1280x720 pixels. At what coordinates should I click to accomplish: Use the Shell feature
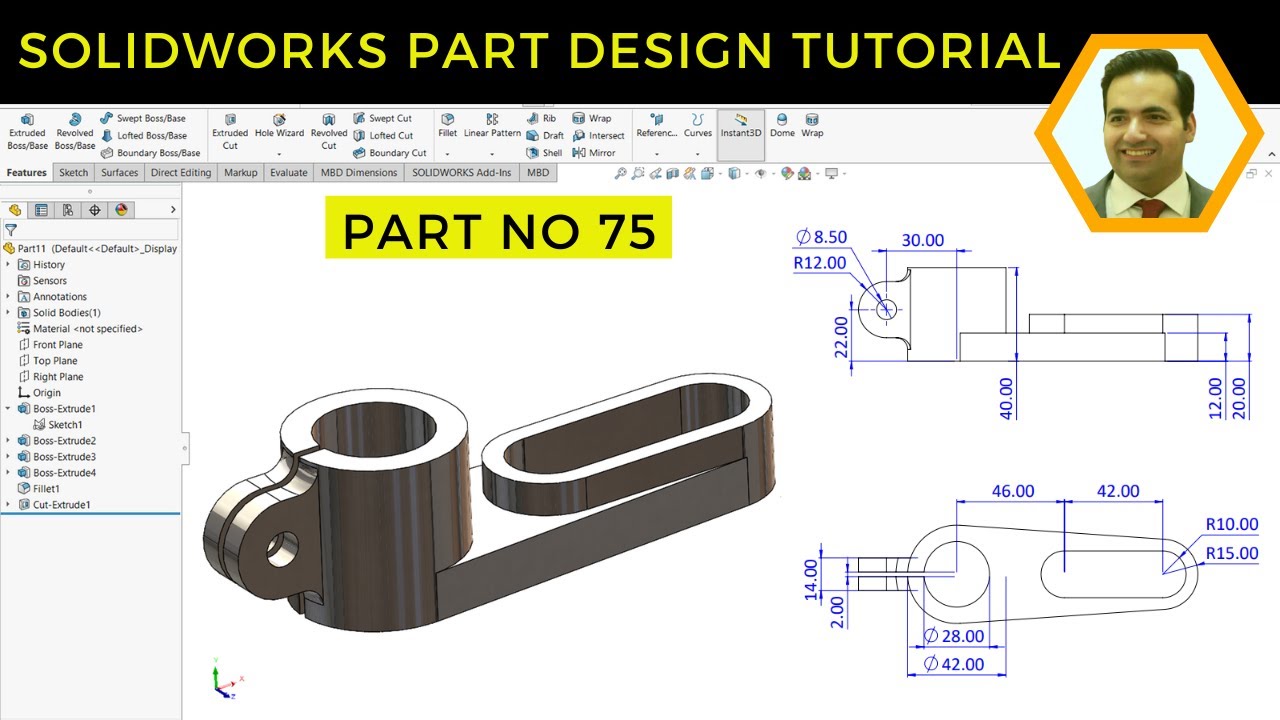click(x=544, y=153)
